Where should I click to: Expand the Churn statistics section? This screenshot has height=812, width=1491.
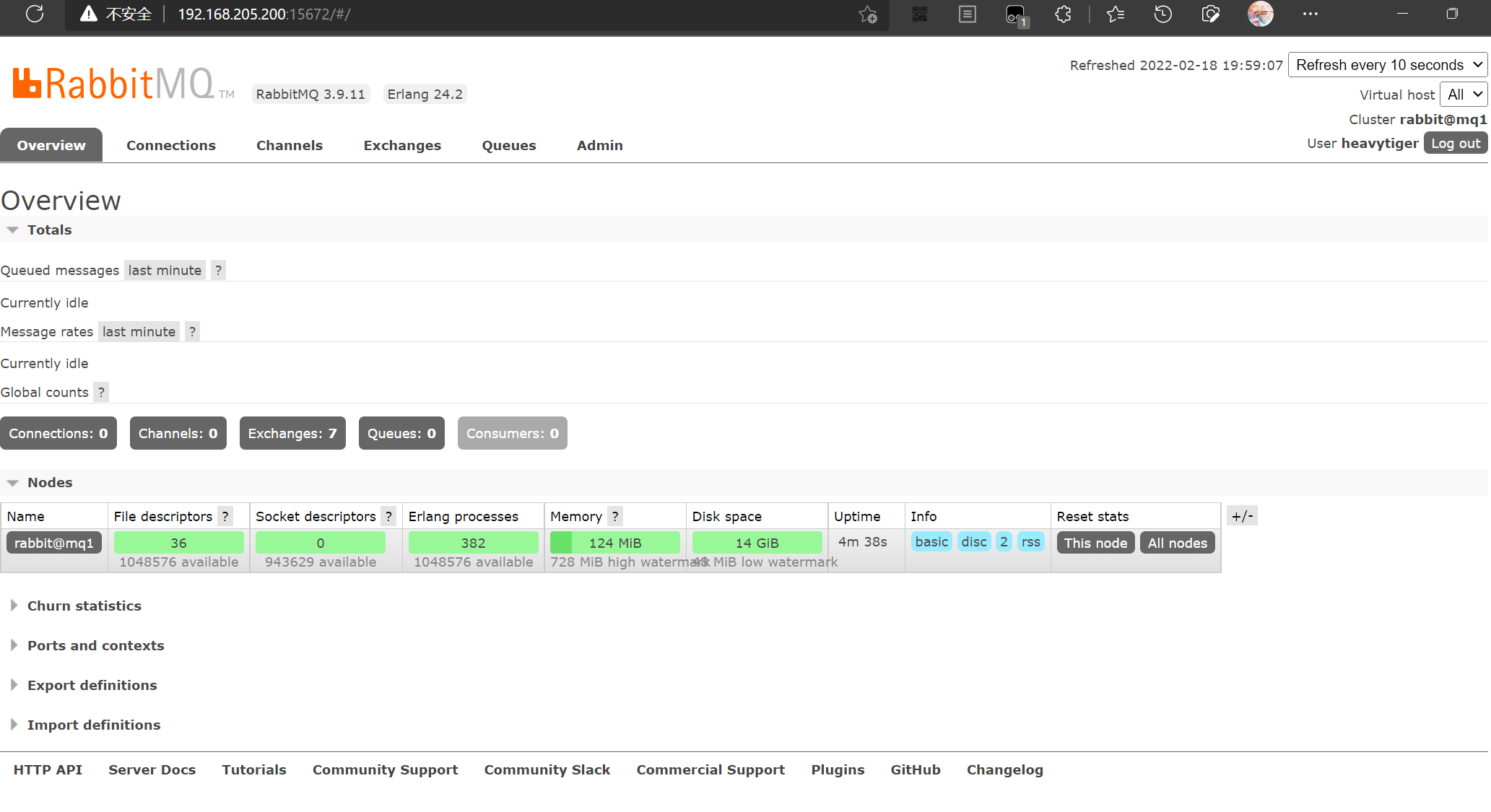84,606
